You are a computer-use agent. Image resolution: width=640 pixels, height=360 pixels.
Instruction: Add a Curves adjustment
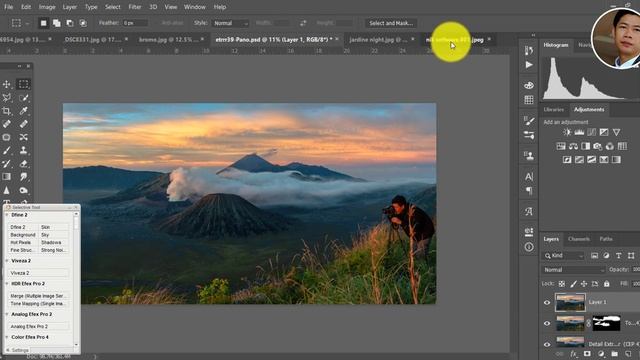(591, 132)
